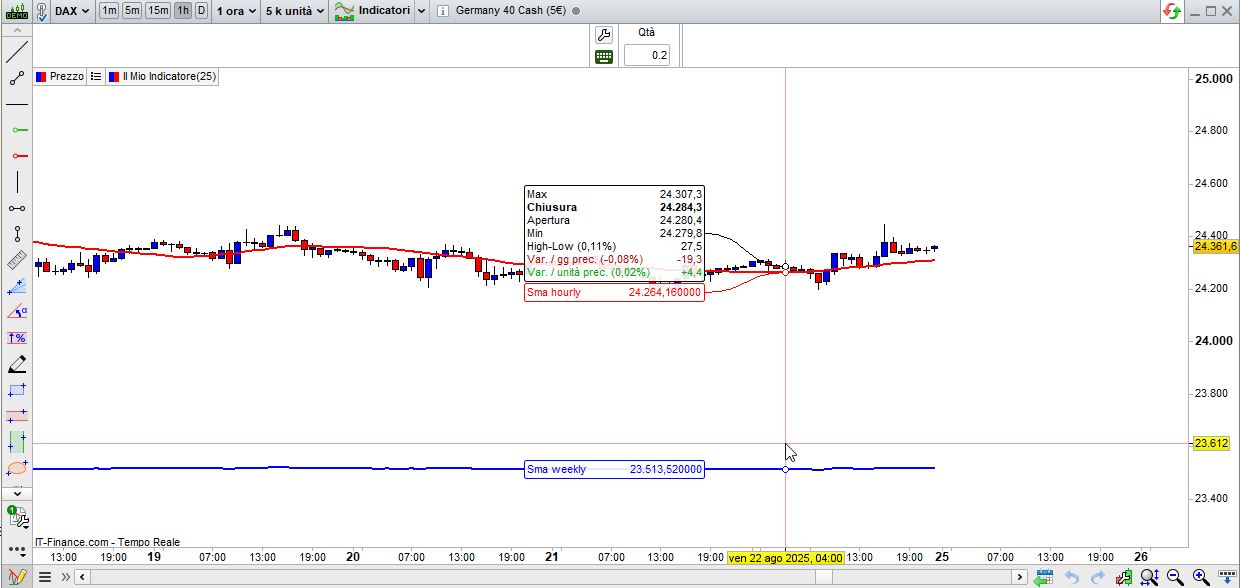Viewport: 1240px width, 588px height.
Task: Redo the last chart action
Action: pyautogui.click(x=1098, y=577)
